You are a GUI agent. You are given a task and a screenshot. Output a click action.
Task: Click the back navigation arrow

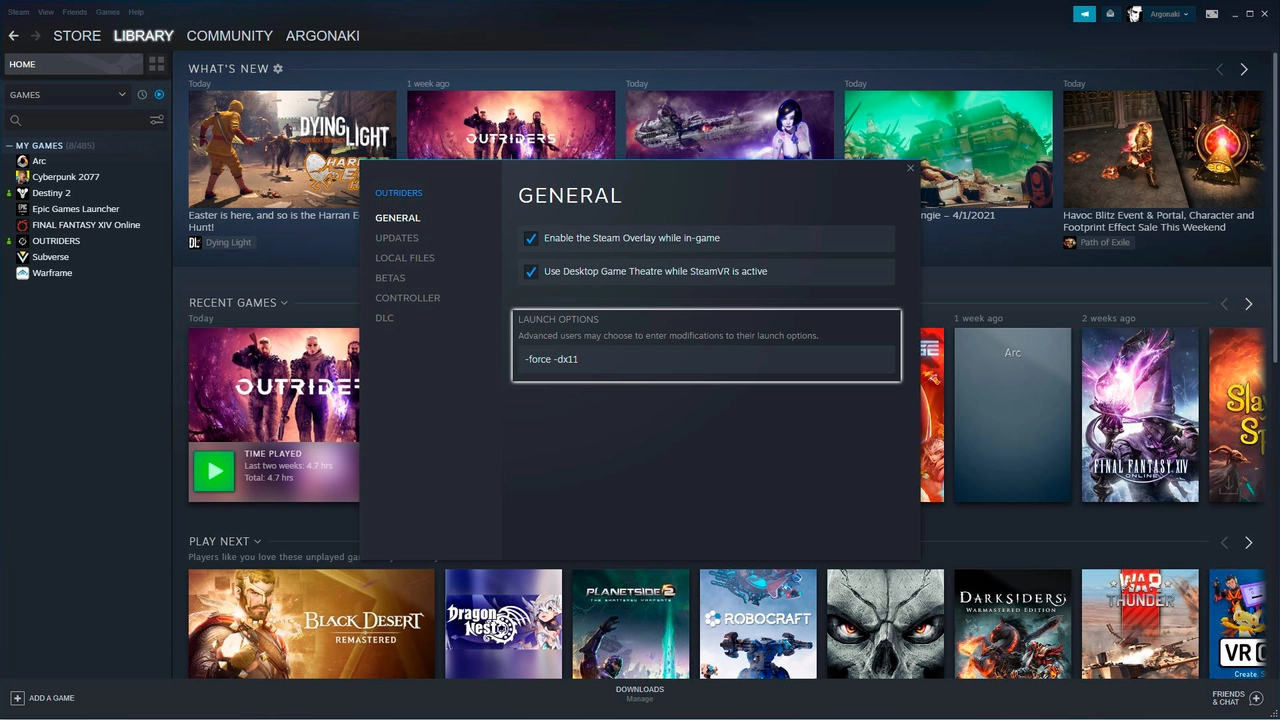[13, 36]
